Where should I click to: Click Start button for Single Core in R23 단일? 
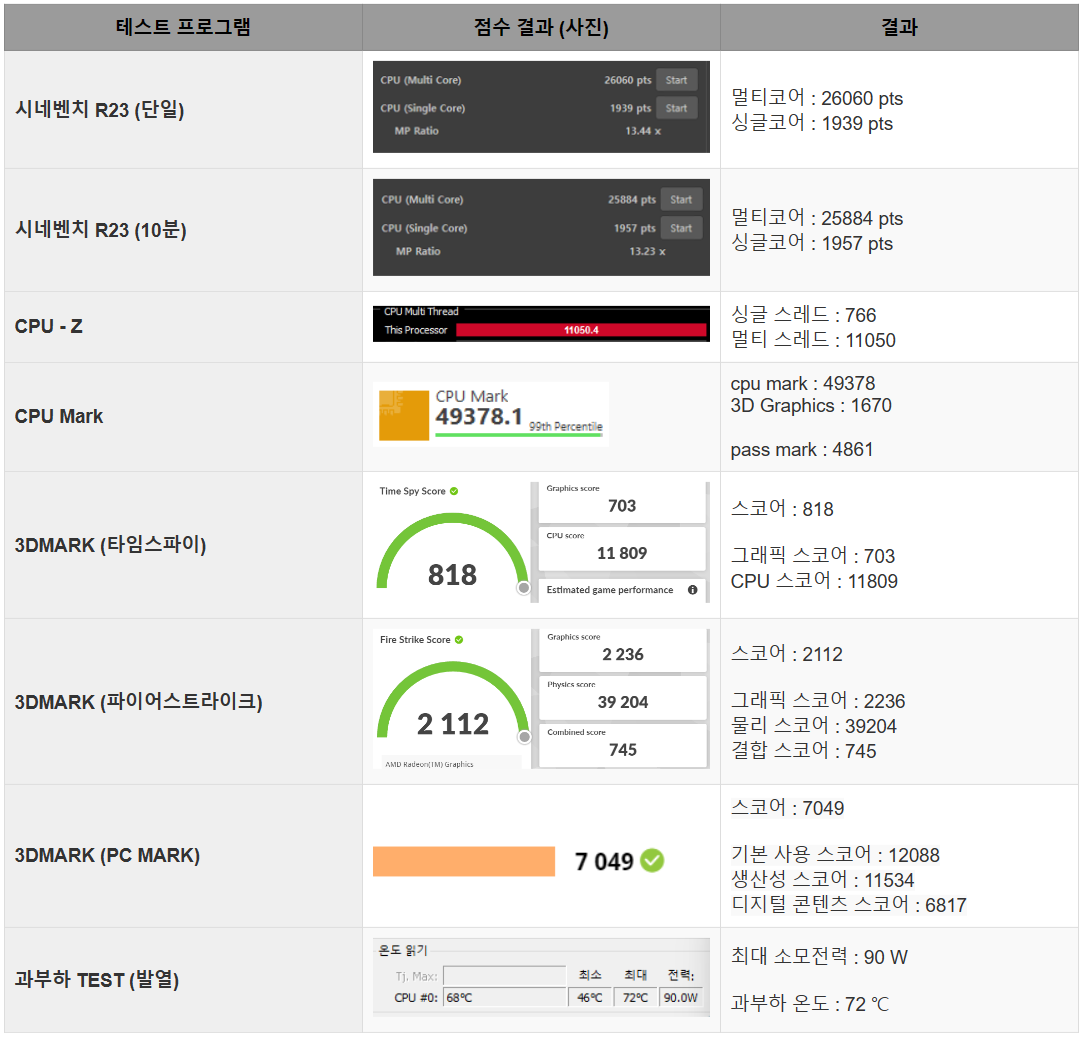pyautogui.click(x=676, y=108)
